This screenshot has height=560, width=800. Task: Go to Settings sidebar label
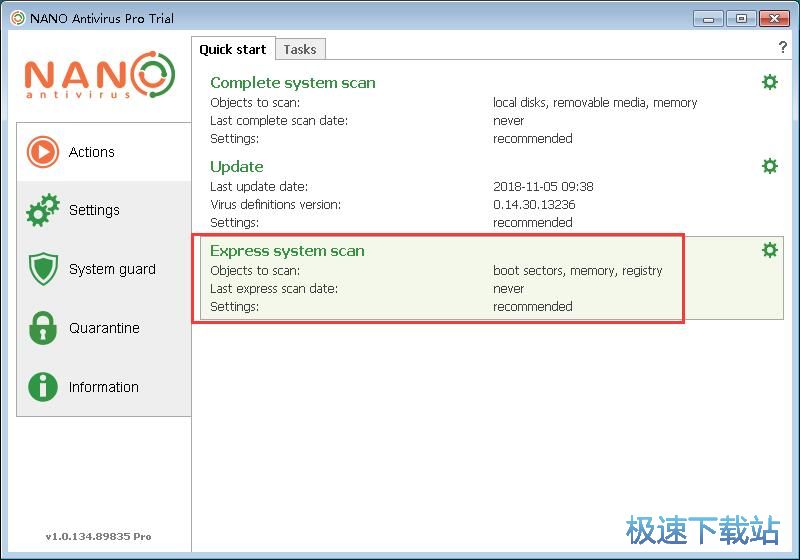pos(94,210)
